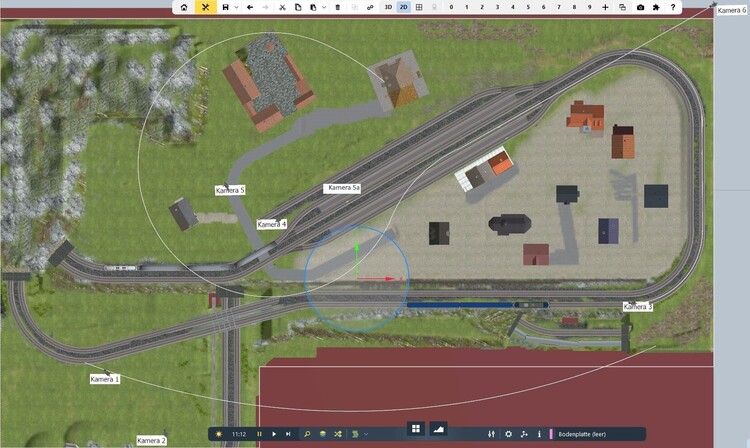
Task: Switch to 2D view
Action: pos(404,7)
